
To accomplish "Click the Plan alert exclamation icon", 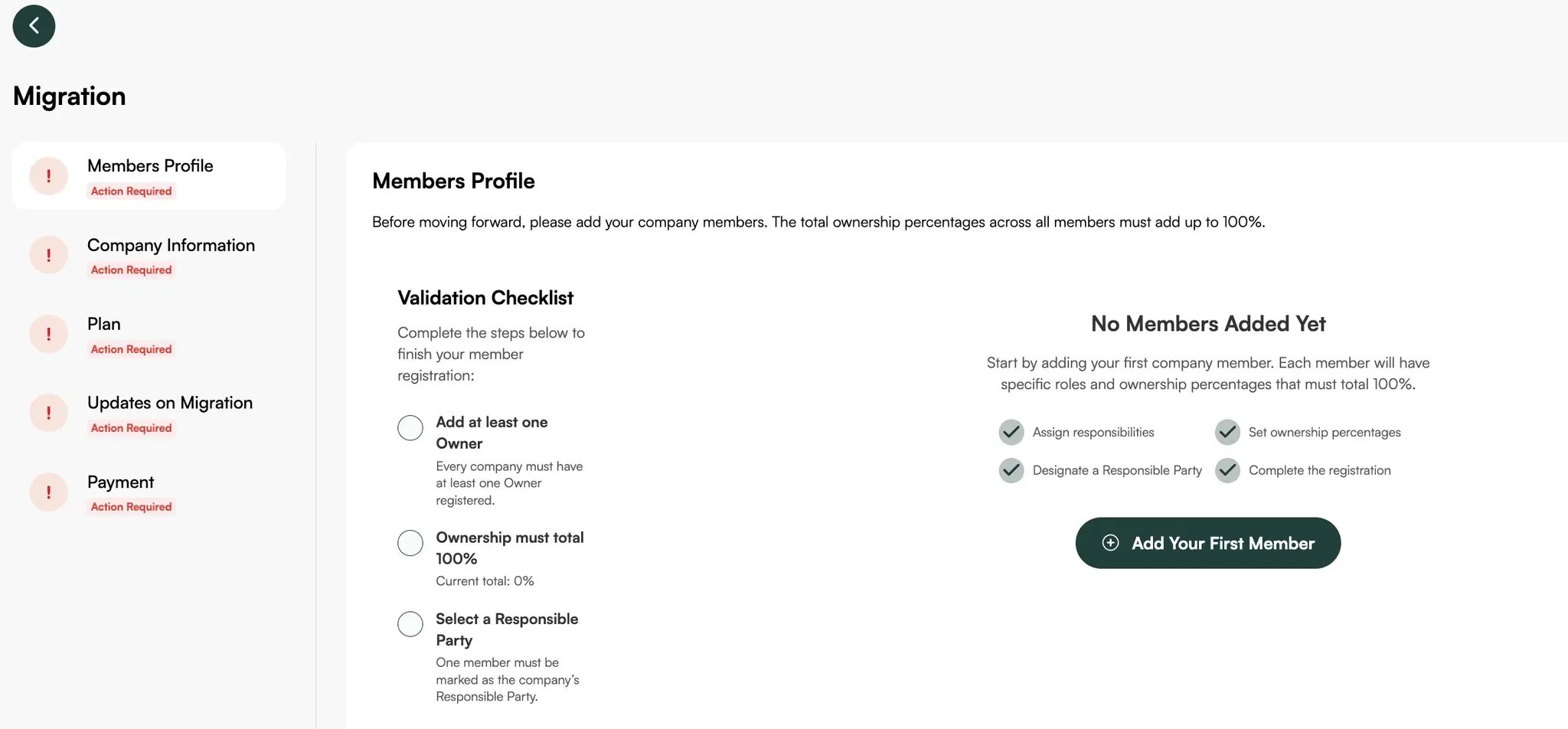I will click(x=49, y=334).
